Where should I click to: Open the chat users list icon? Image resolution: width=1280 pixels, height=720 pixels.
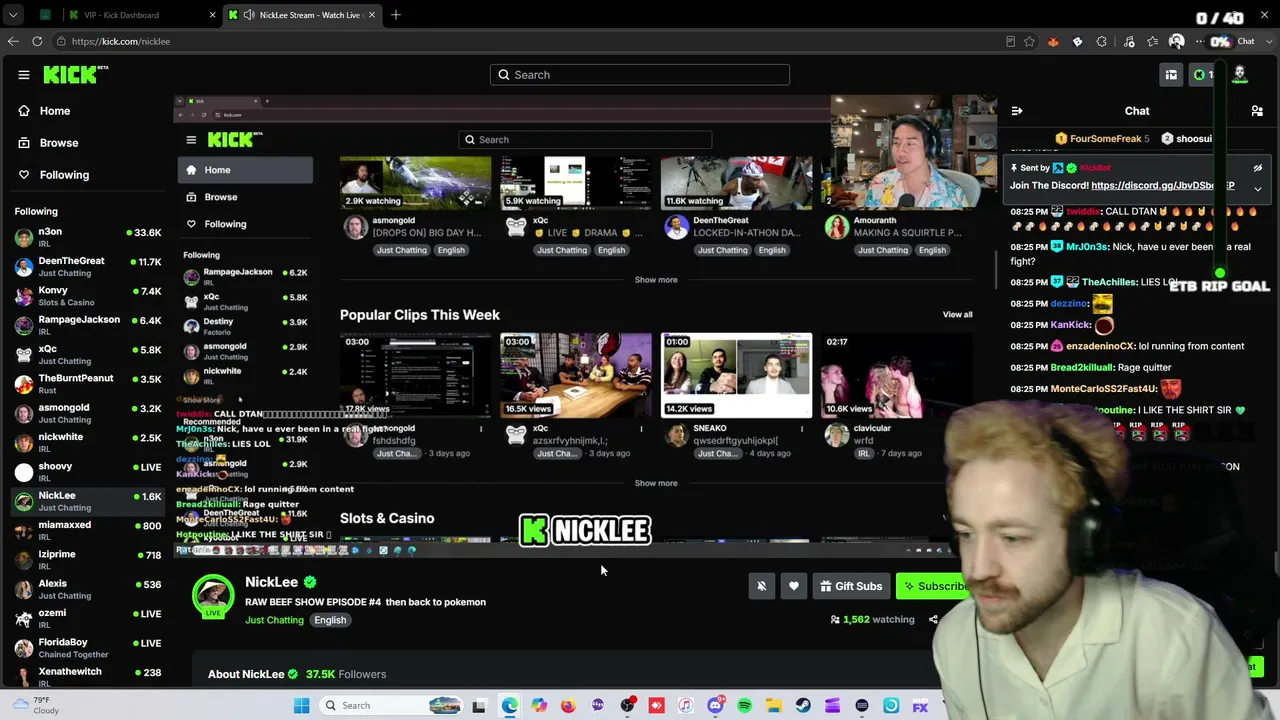1257,111
